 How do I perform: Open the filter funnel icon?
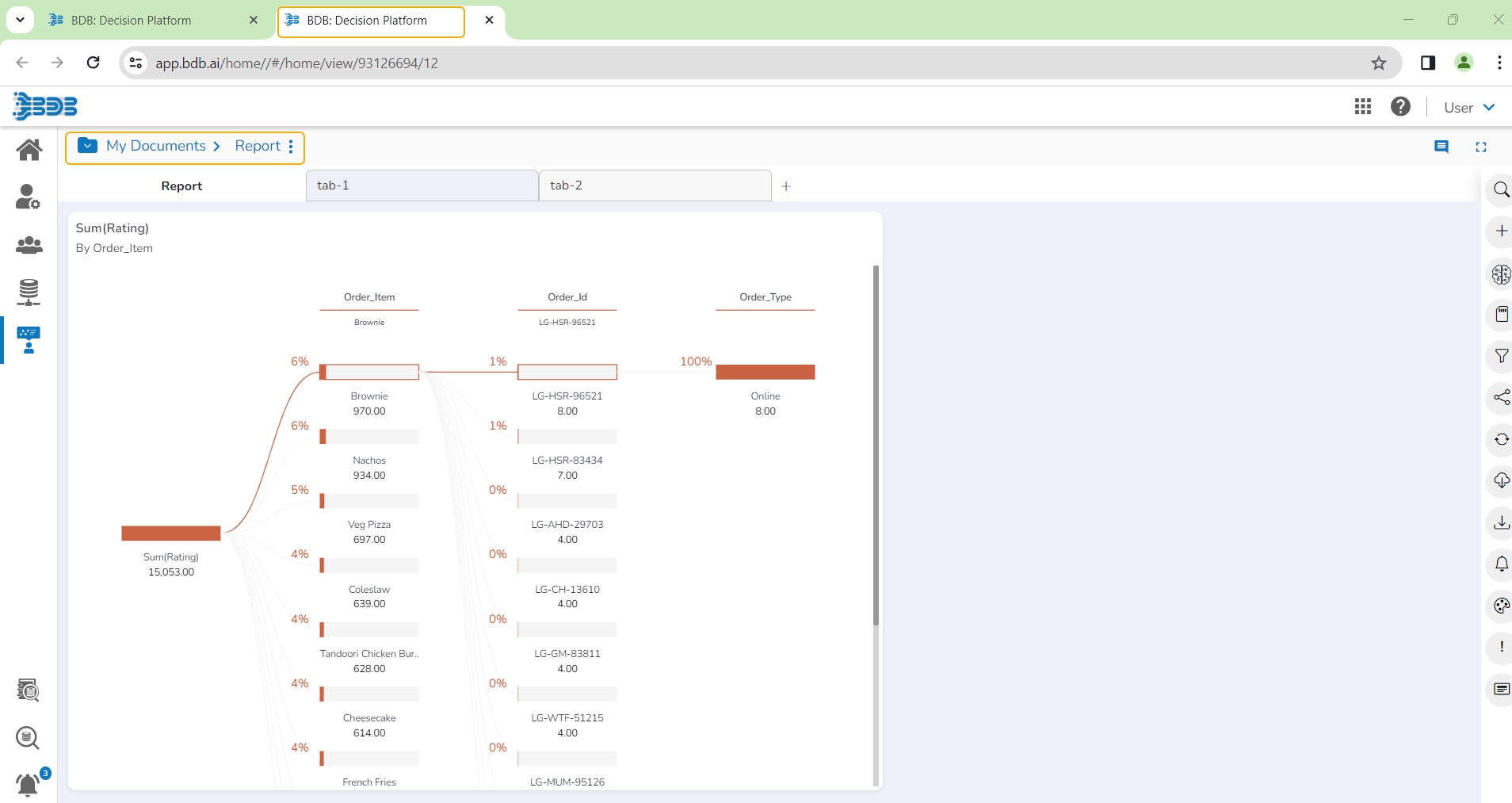tap(1501, 356)
